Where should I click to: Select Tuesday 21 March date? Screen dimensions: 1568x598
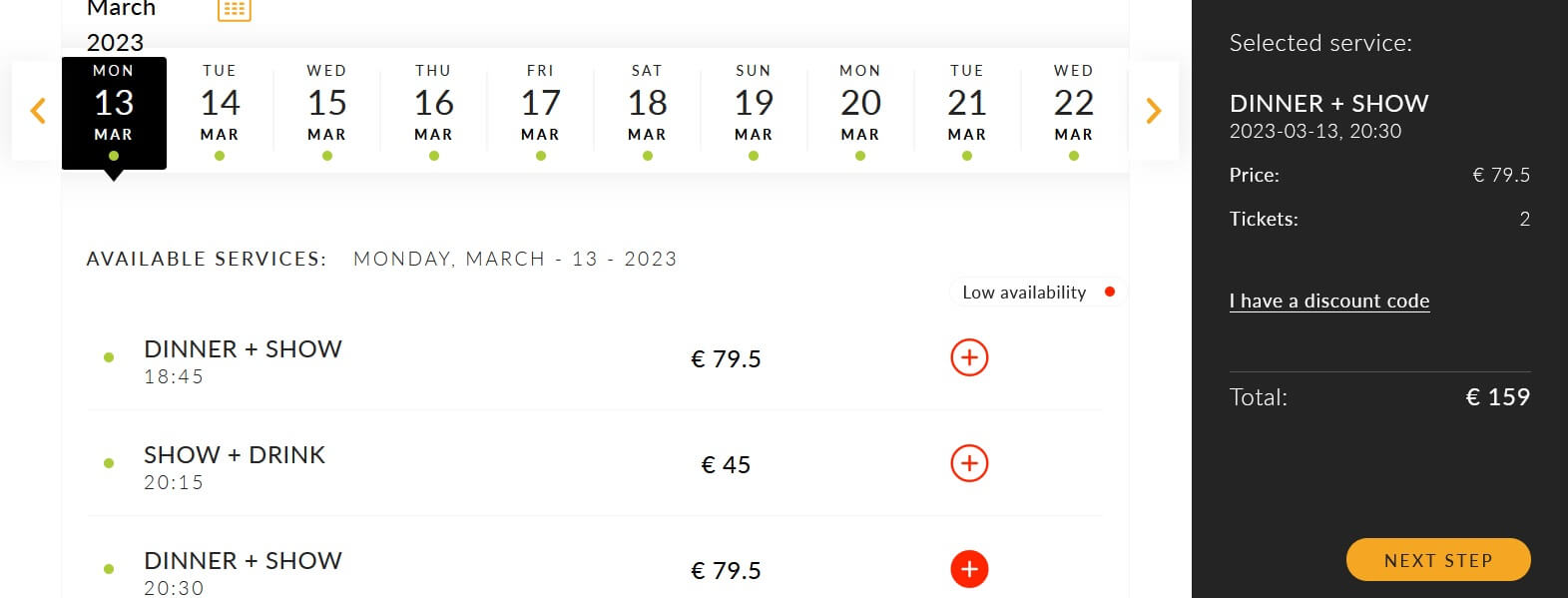[967, 110]
